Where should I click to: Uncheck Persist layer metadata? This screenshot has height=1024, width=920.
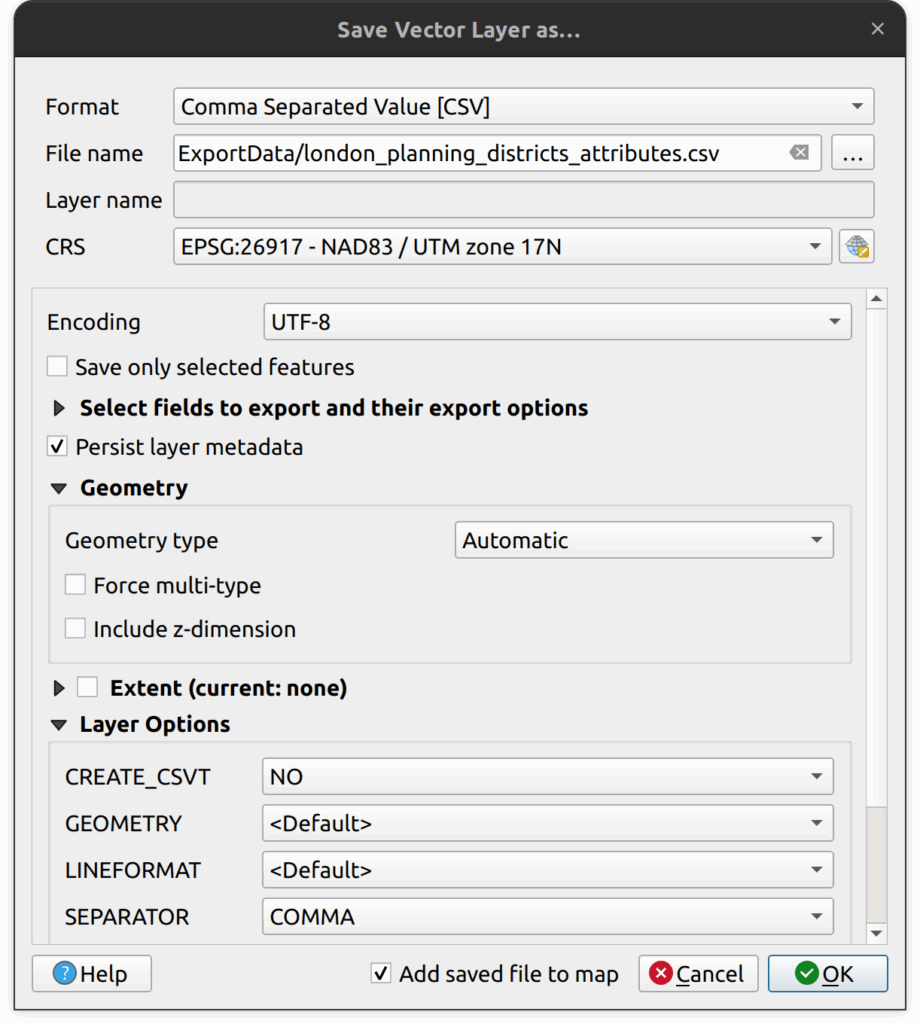click(58, 447)
